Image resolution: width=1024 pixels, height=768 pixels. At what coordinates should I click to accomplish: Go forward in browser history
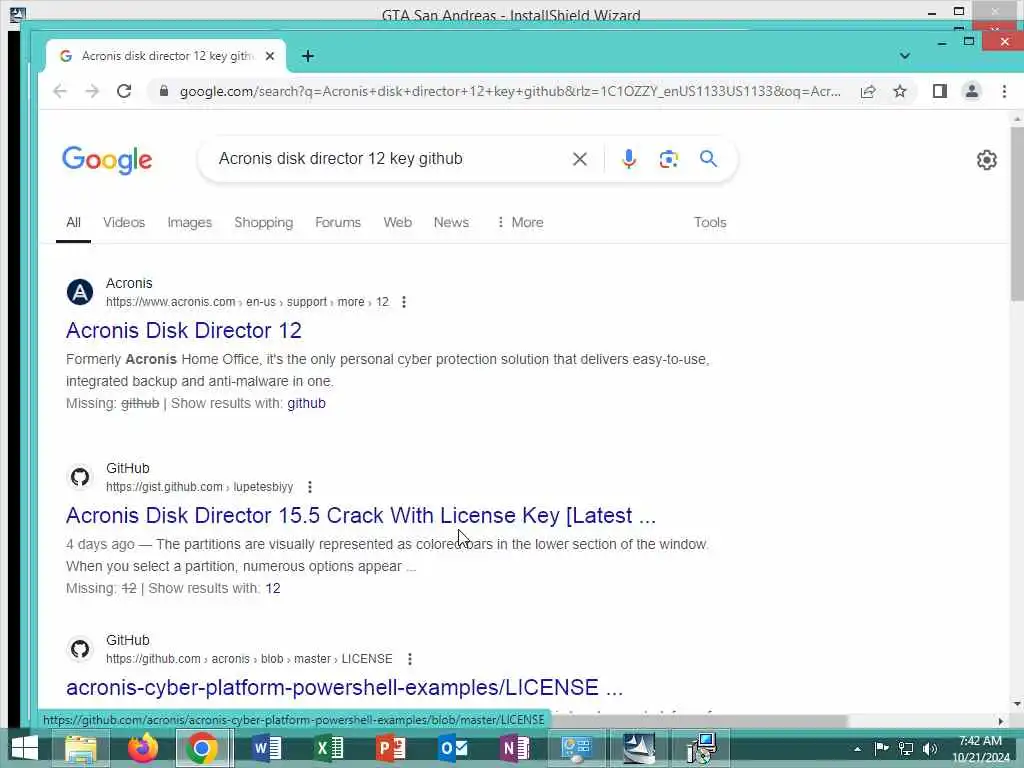[92, 91]
